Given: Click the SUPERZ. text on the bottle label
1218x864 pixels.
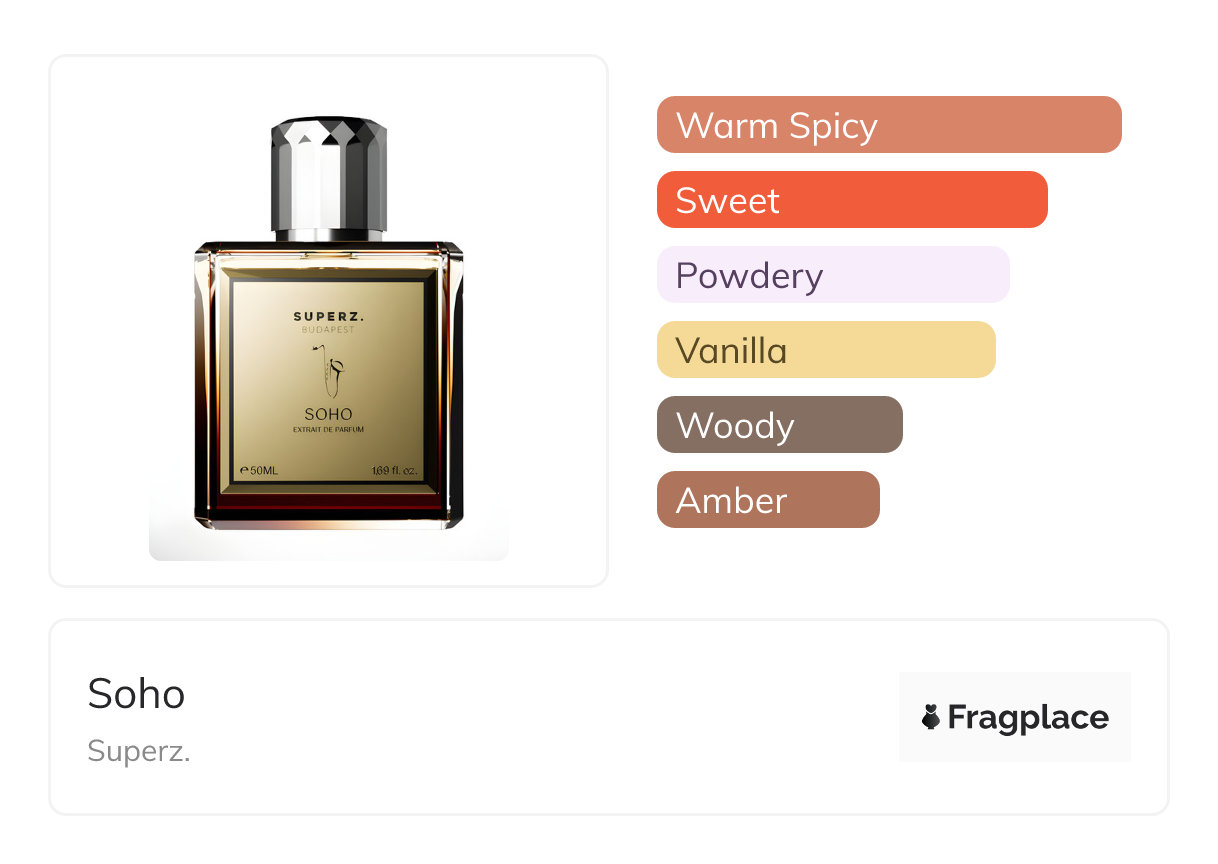Looking at the screenshot, I should coord(329,317).
